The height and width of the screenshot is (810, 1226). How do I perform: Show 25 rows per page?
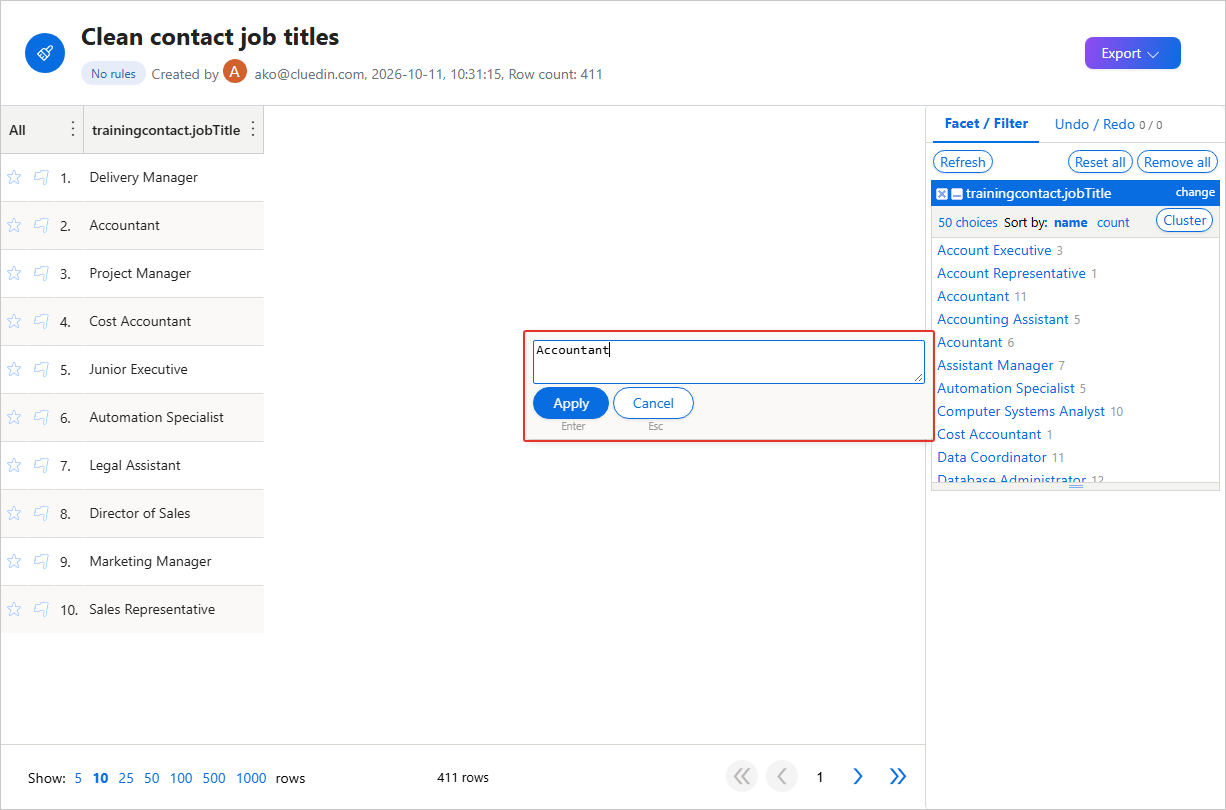click(126, 778)
